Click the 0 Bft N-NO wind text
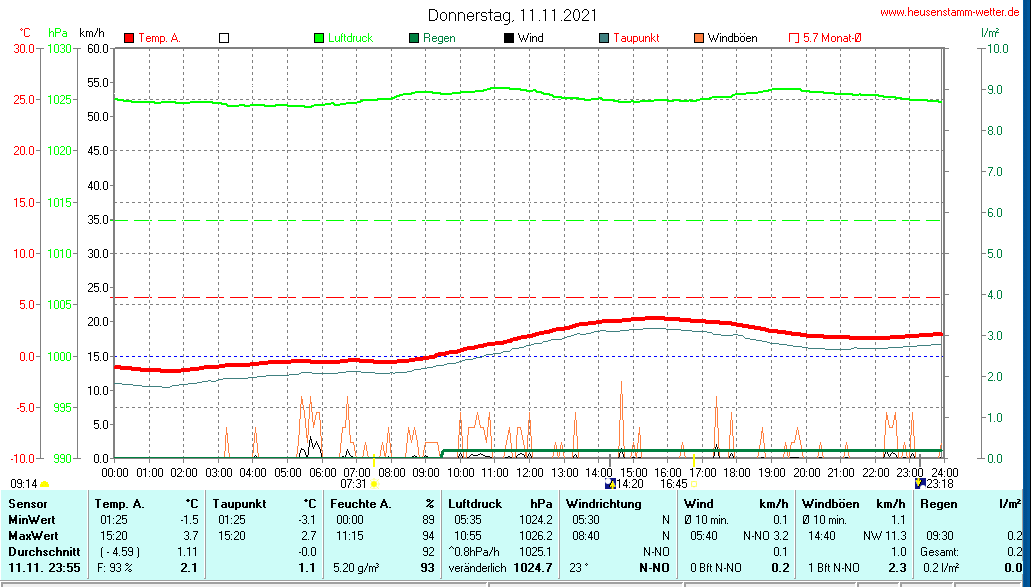 [x=715, y=567]
